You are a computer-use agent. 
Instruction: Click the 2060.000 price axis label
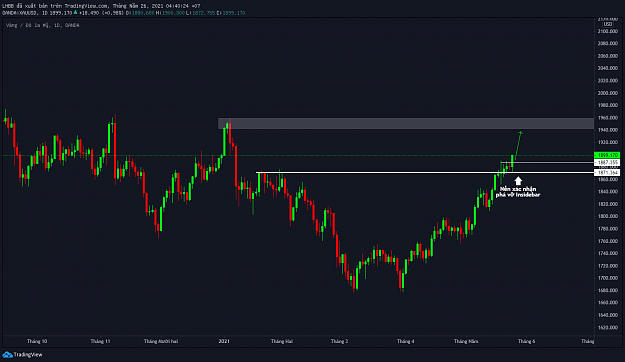608,56
